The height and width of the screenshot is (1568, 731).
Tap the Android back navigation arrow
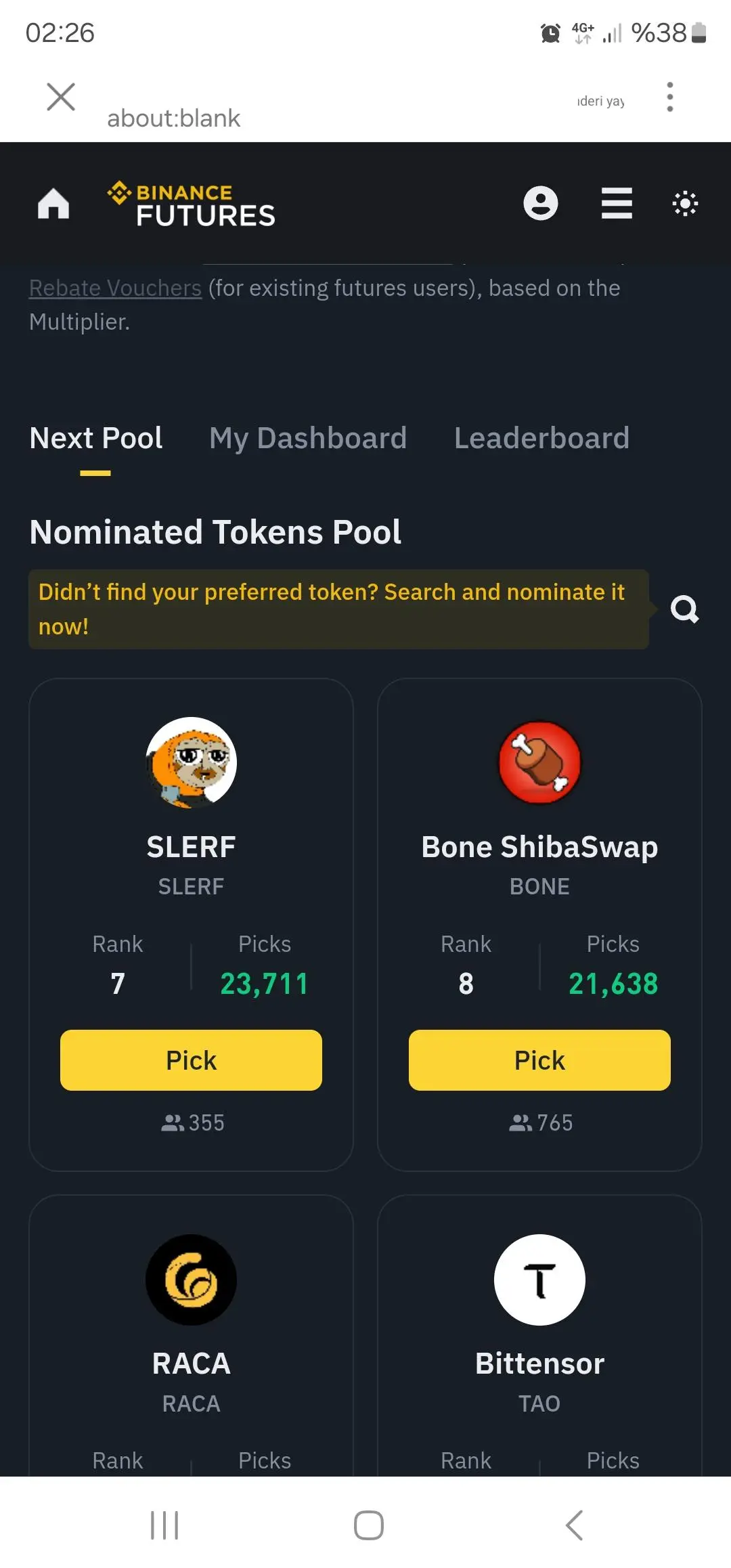pos(574,1525)
